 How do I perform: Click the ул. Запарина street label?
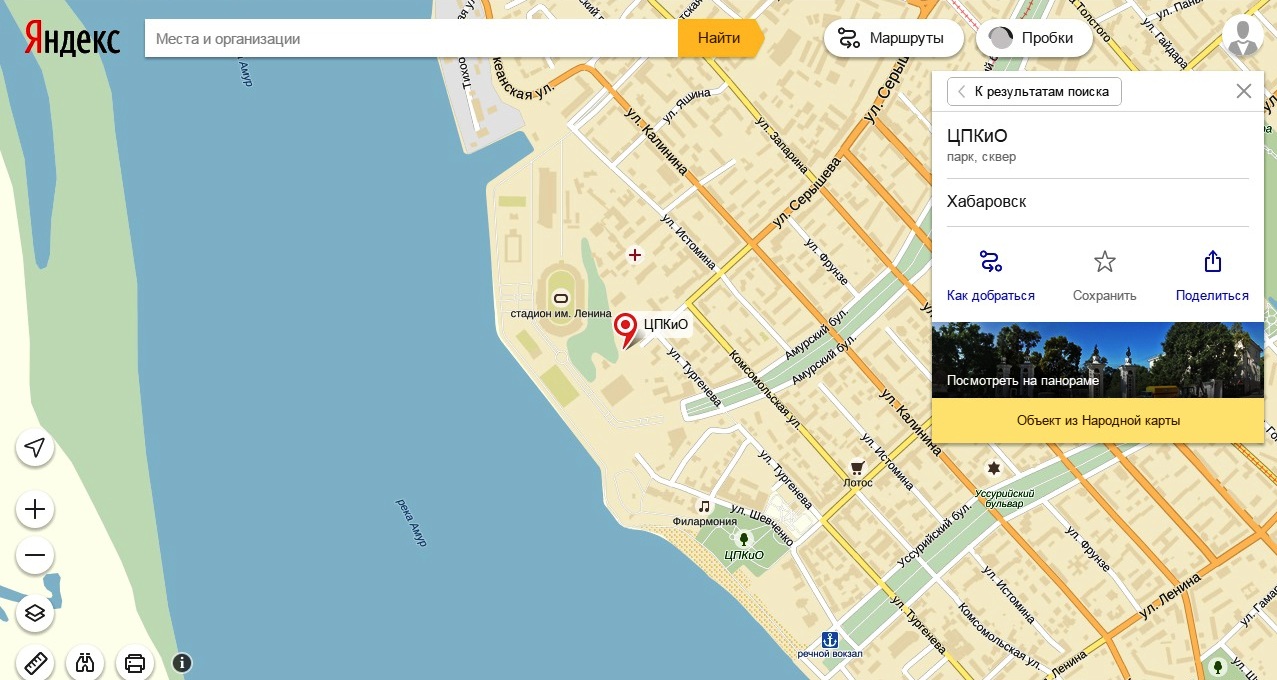pyautogui.click(x=781, y=145)
